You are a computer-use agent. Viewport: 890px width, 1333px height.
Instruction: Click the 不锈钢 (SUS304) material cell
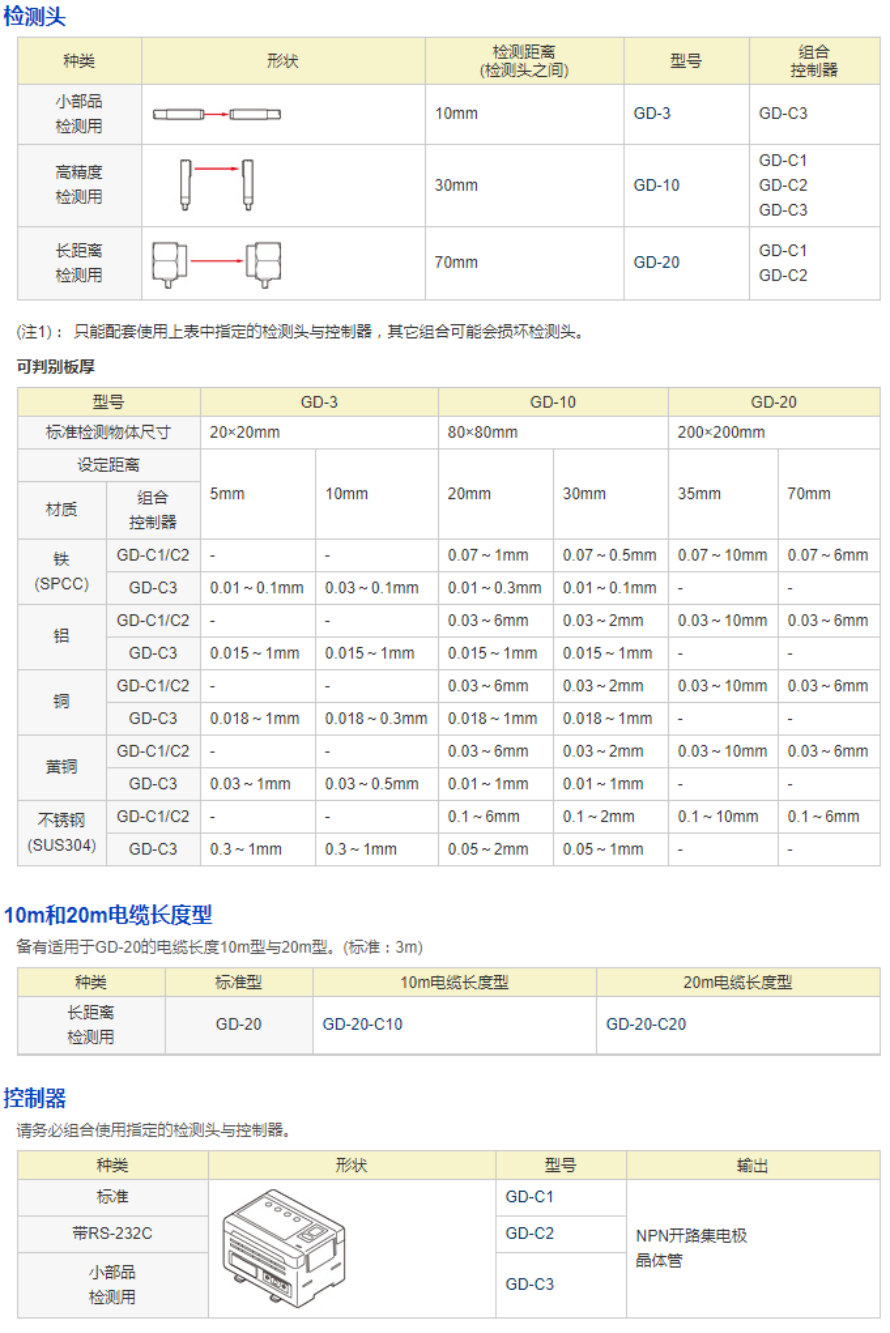62,832
